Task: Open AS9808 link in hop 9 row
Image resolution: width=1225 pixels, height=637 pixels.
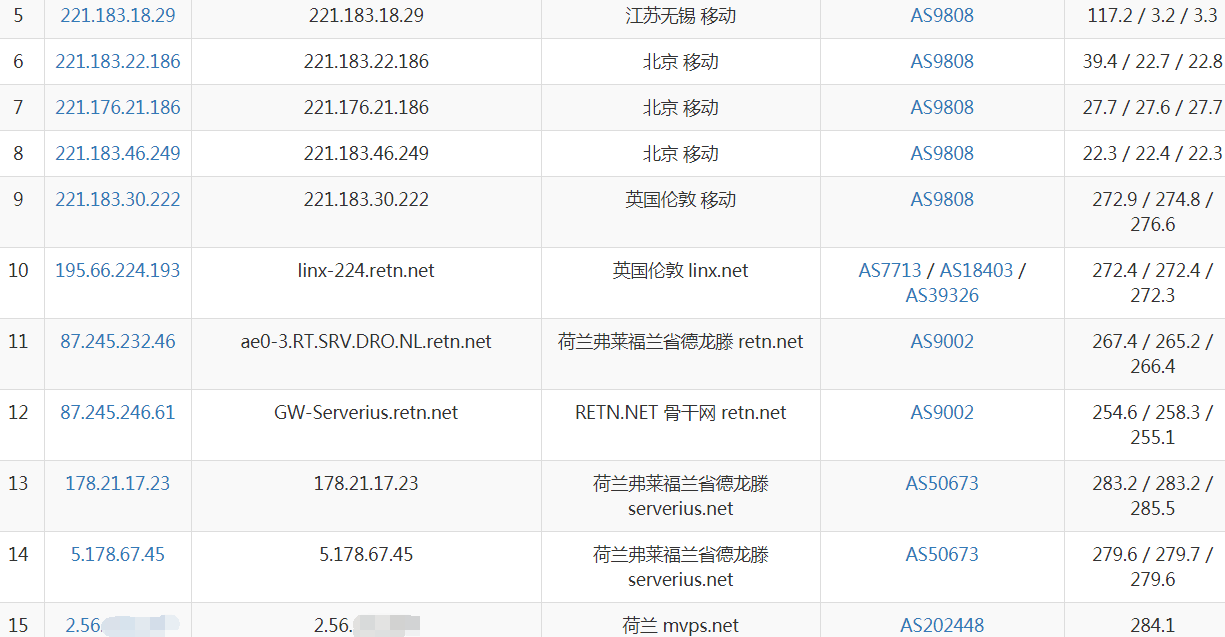Action: point(942,200)
